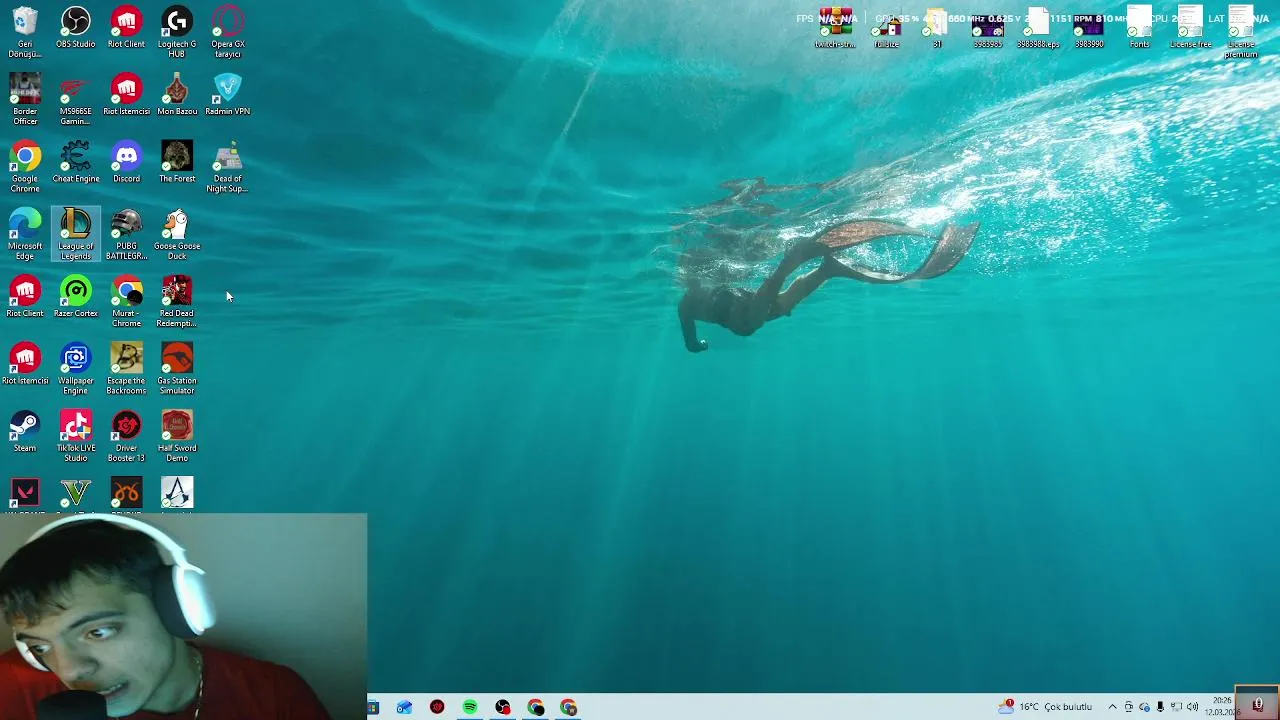
Task: Open the taskbar clock and date
Action: 1222,707
